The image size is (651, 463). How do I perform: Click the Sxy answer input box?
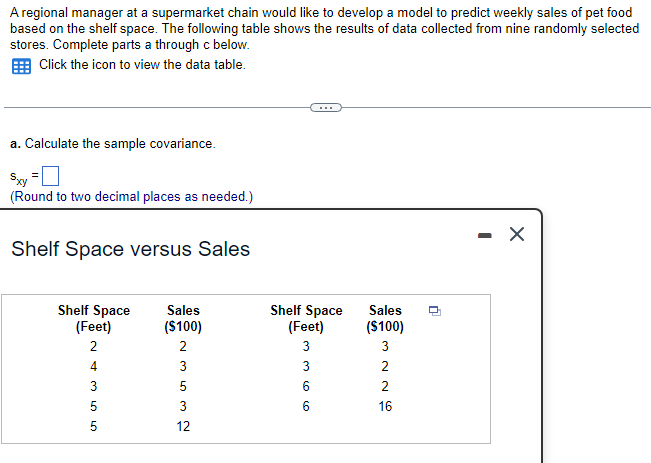pyautogui.click(x=52, y=178)
